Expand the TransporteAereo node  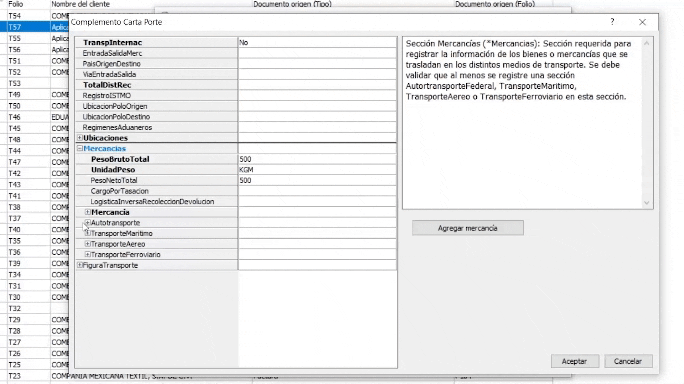coord(88,244)
